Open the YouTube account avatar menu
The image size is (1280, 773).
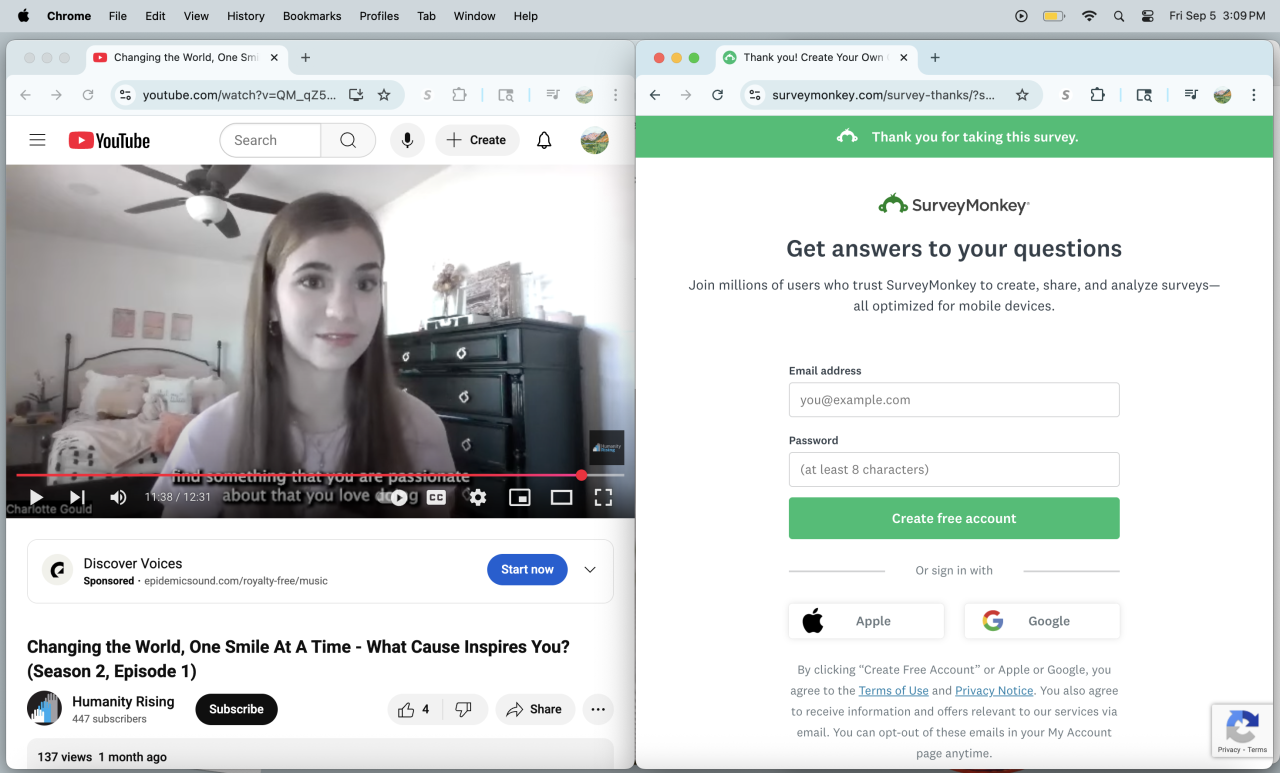[595, 141]
